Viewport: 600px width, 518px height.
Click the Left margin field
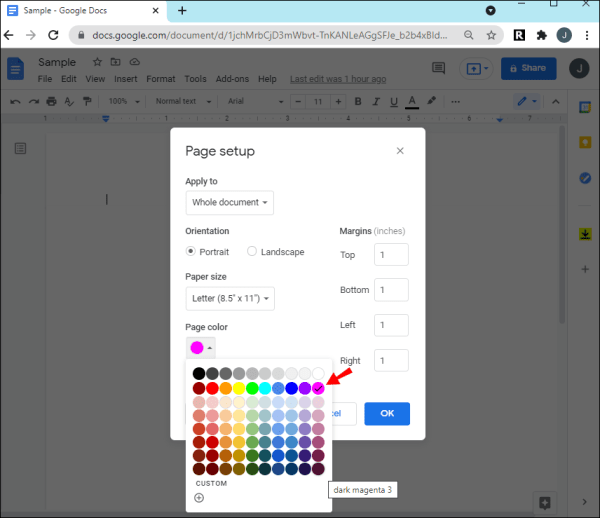click(x=391, y=325)
